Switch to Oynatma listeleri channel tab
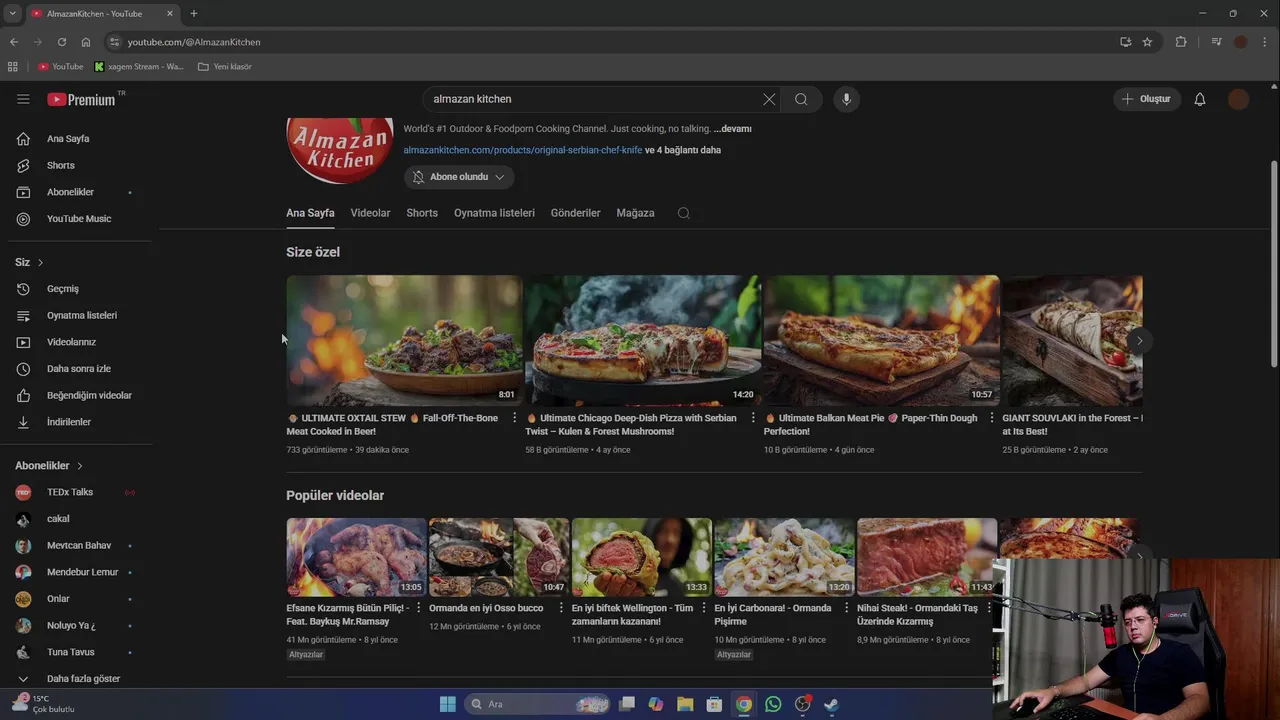The height and width of the screenshot is (720, 1280). click(494, 213)
